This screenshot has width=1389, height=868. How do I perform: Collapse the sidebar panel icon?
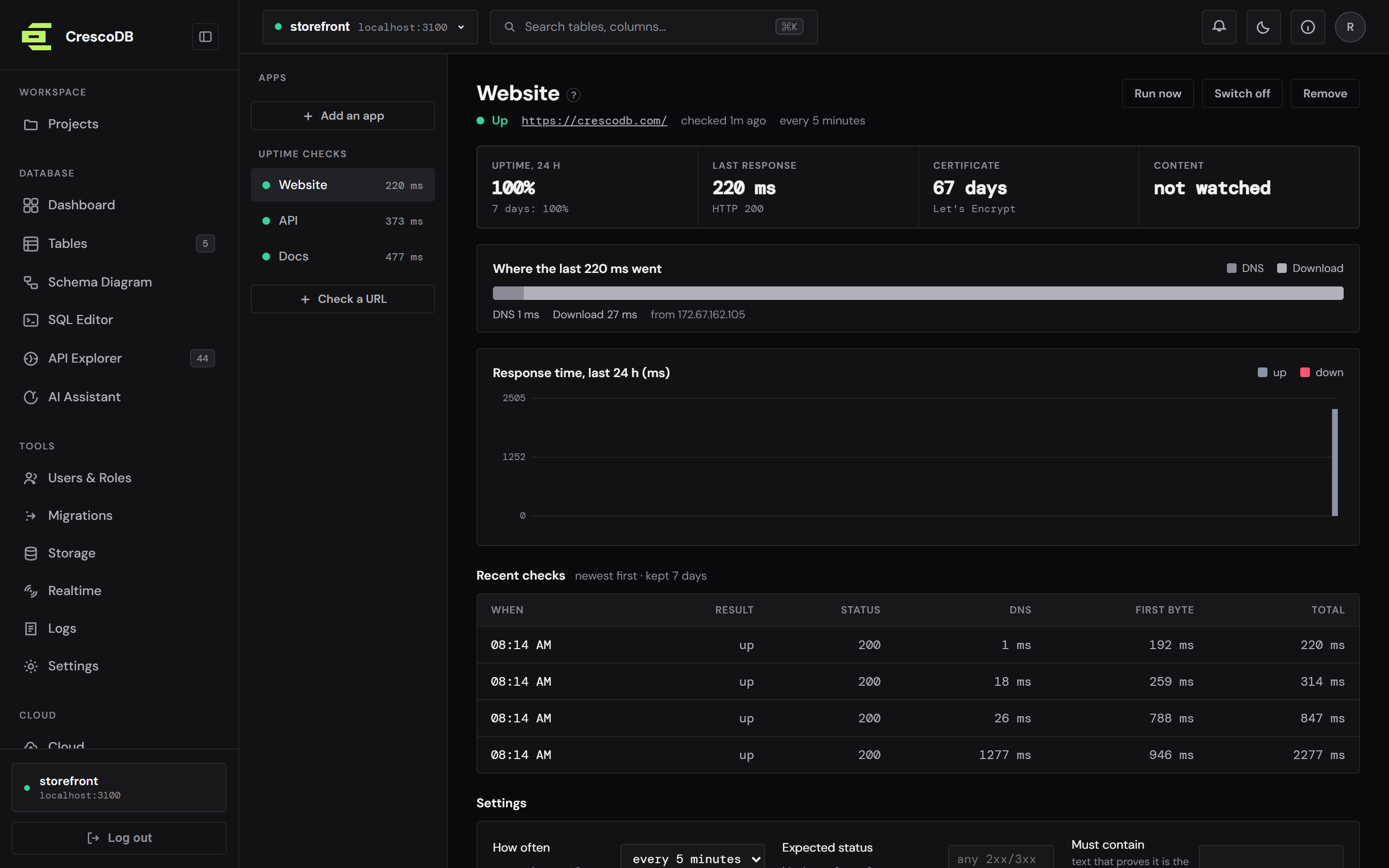205,37
